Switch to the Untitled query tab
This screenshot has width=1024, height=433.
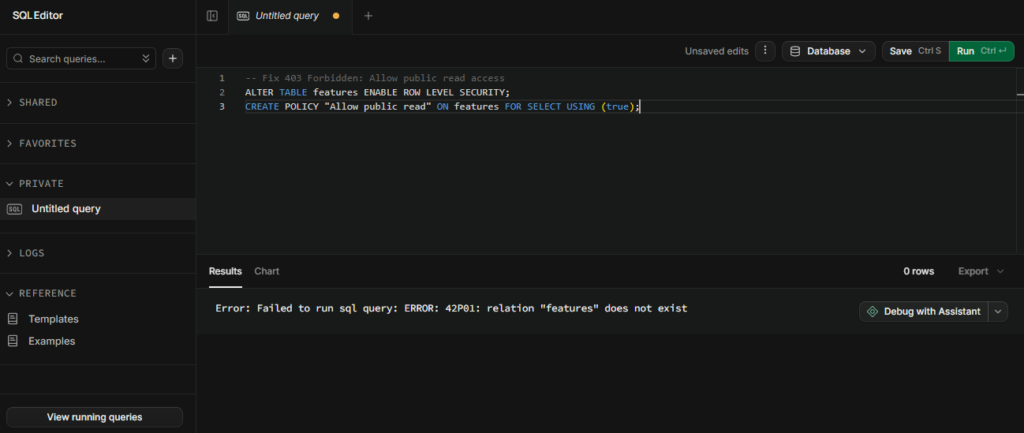pos(290,16)
